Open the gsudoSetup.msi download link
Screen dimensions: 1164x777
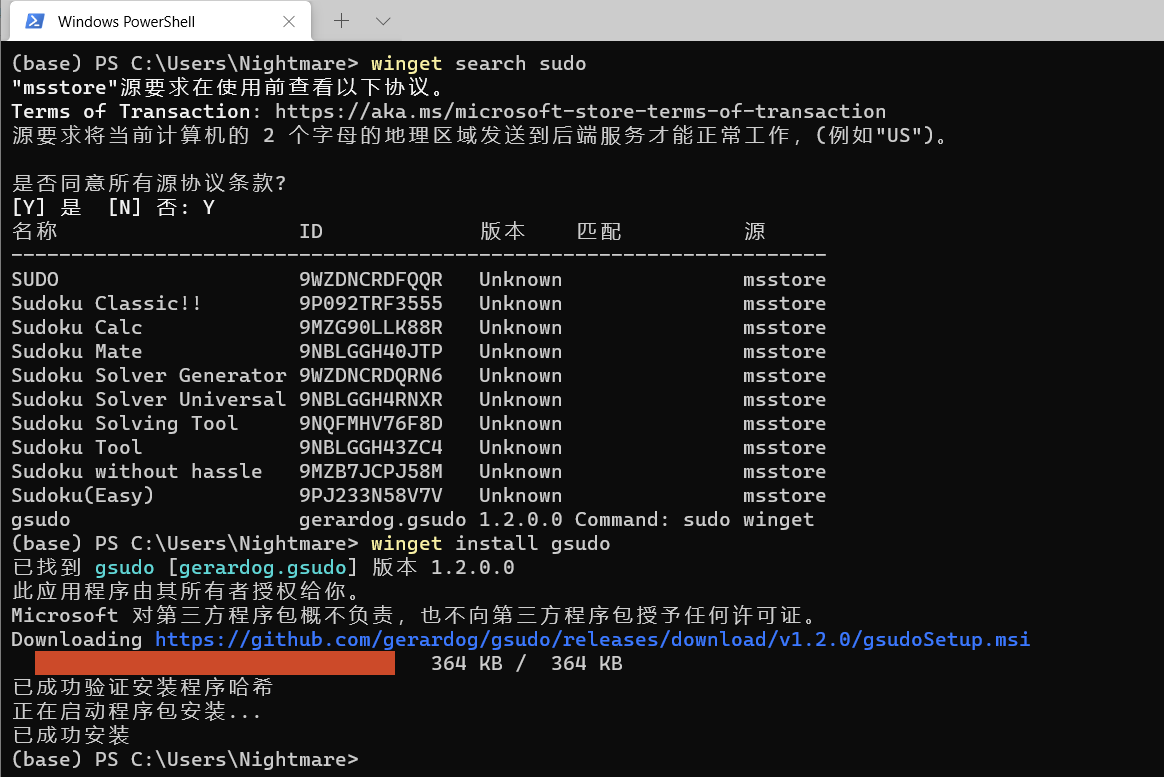click(x=591, y=639)
